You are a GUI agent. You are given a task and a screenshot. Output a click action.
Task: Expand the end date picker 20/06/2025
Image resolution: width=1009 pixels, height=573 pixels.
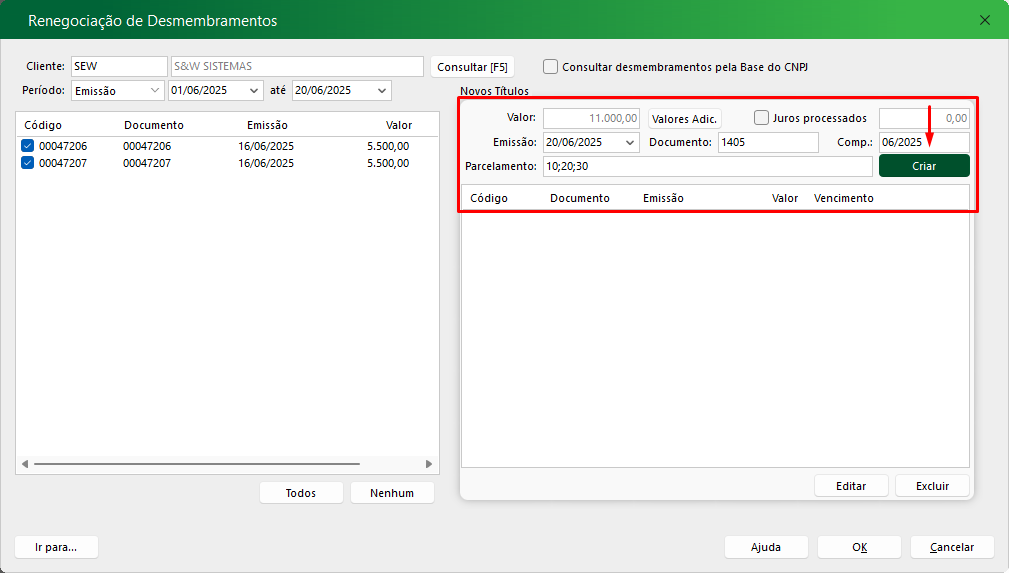(x=381, y=91)
